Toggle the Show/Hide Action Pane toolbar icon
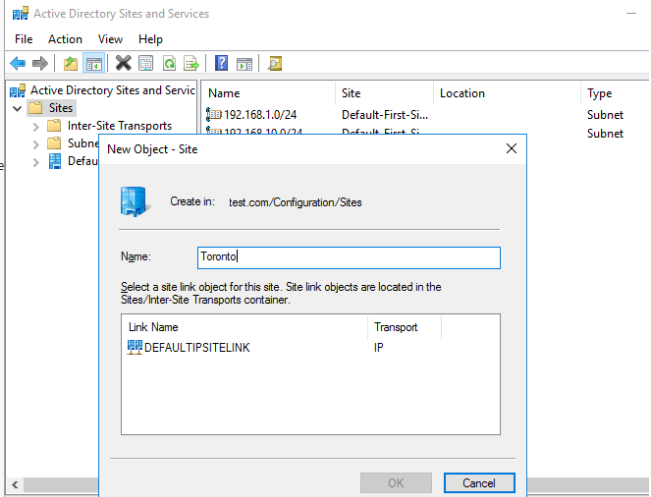This screenshot has width=651, height=497. pos(244,64)
